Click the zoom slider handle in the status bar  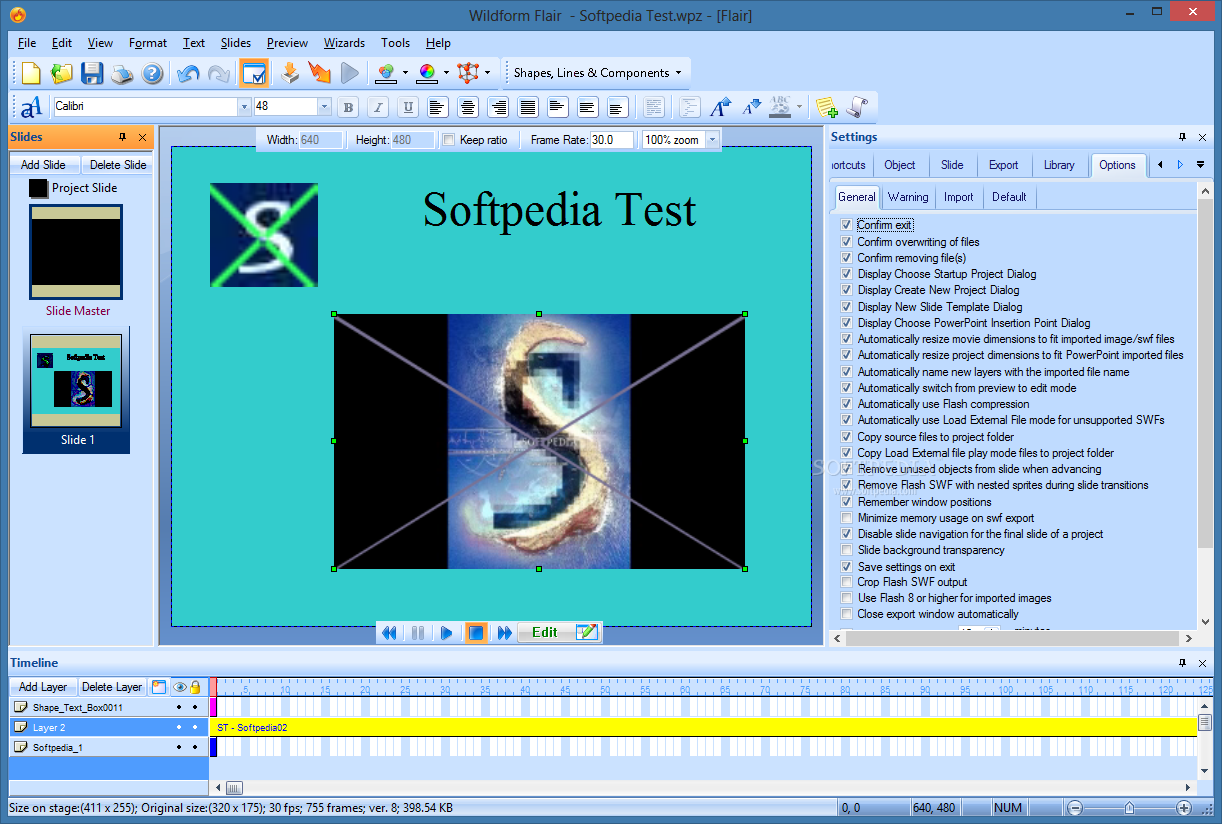[1129, 808]
